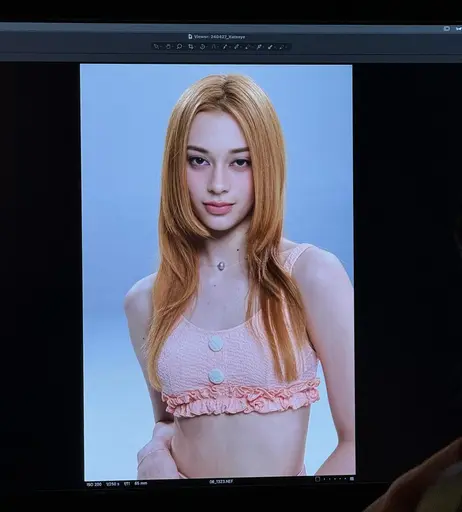The width and height of the screenshot is (462, 512).
Task: Choose the Zoom loupe tool
Action: (179, 47)
